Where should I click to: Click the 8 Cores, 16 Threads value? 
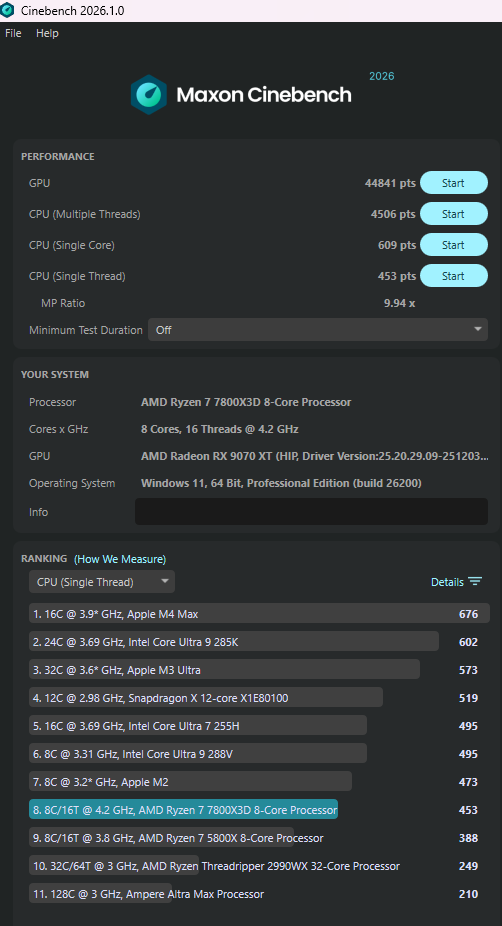pyautogui.click(x=220, y=429)
